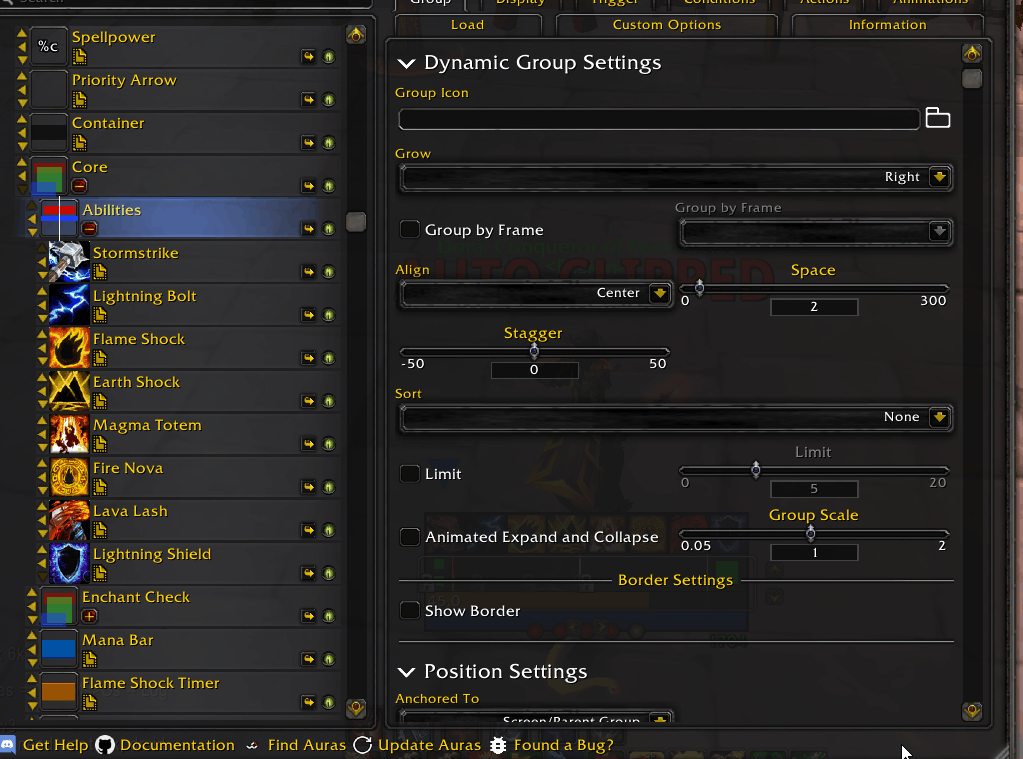The image size is (1023, 759).
Task: Select the Flame Shock aura icon
Action: click(69, 347)
